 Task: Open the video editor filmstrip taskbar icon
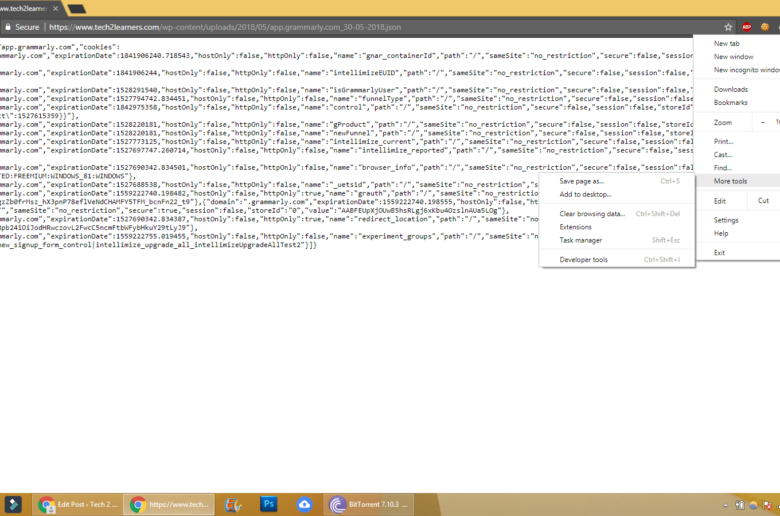[x=233, y=505]
